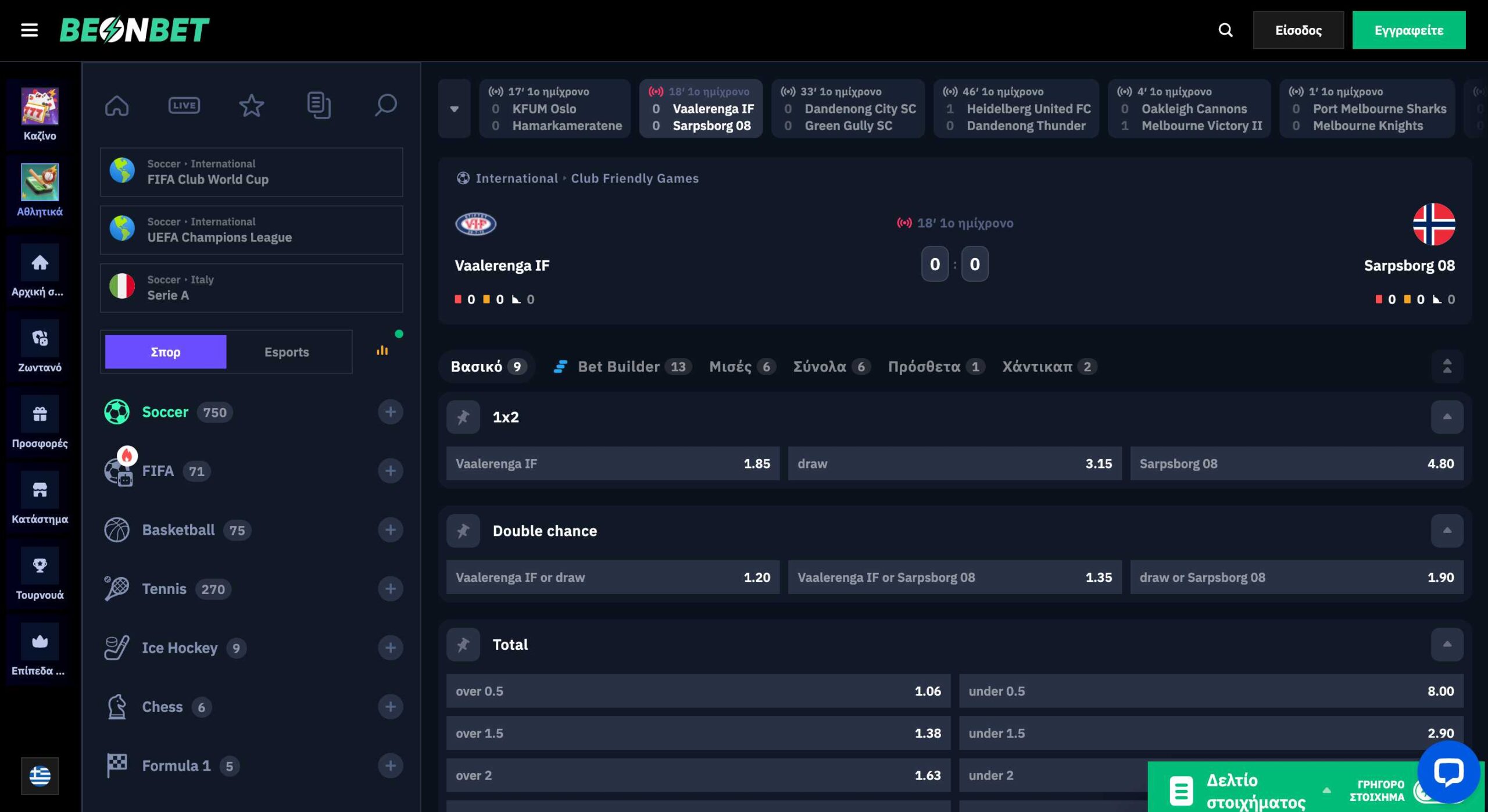The width and height of the screenshot is (1488, 812).
Task: Click the Club Friendly Games breadcrumb
Action: [x=634, y=178]
